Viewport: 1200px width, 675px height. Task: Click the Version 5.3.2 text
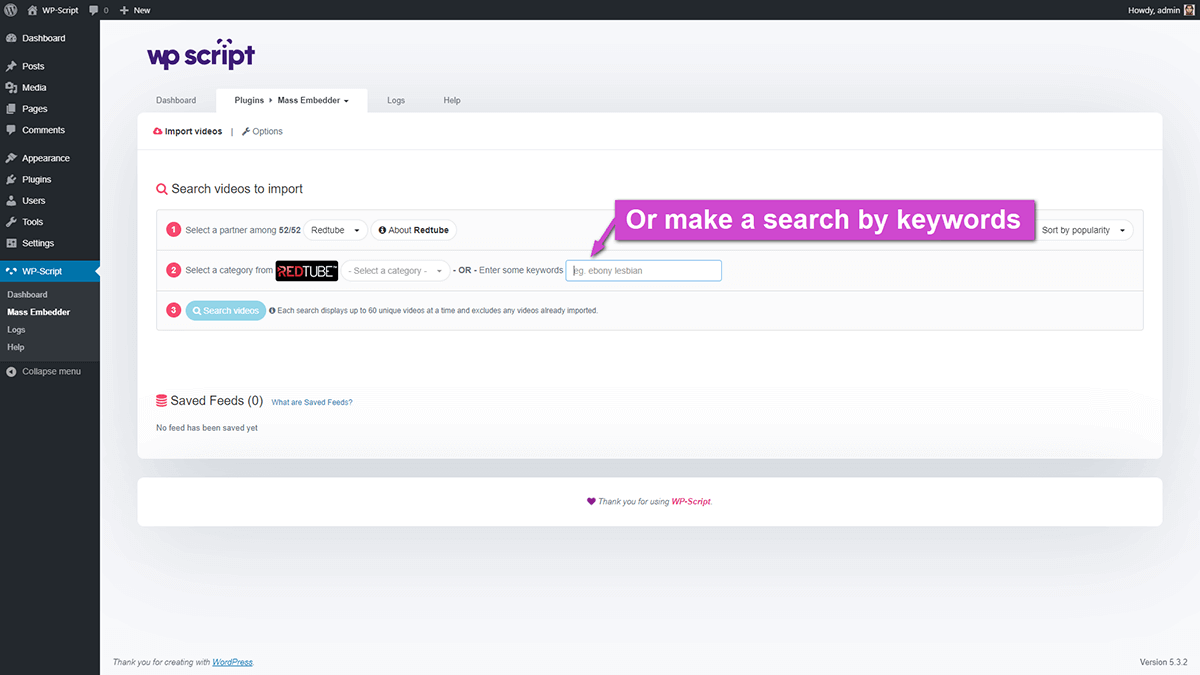click(1166, 662)
